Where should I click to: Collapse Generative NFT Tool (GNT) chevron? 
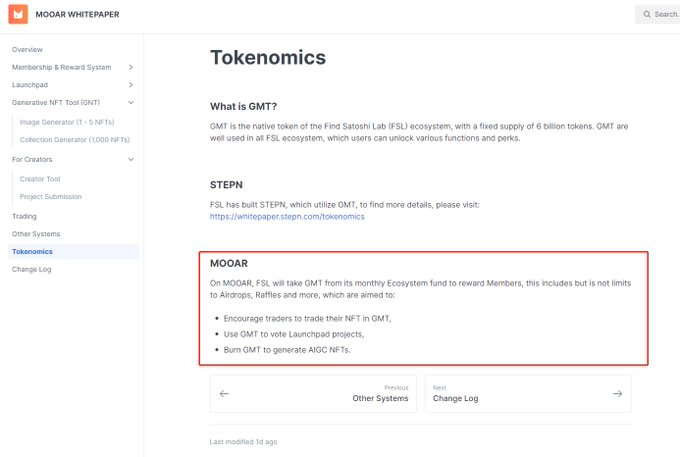(131, 102)
